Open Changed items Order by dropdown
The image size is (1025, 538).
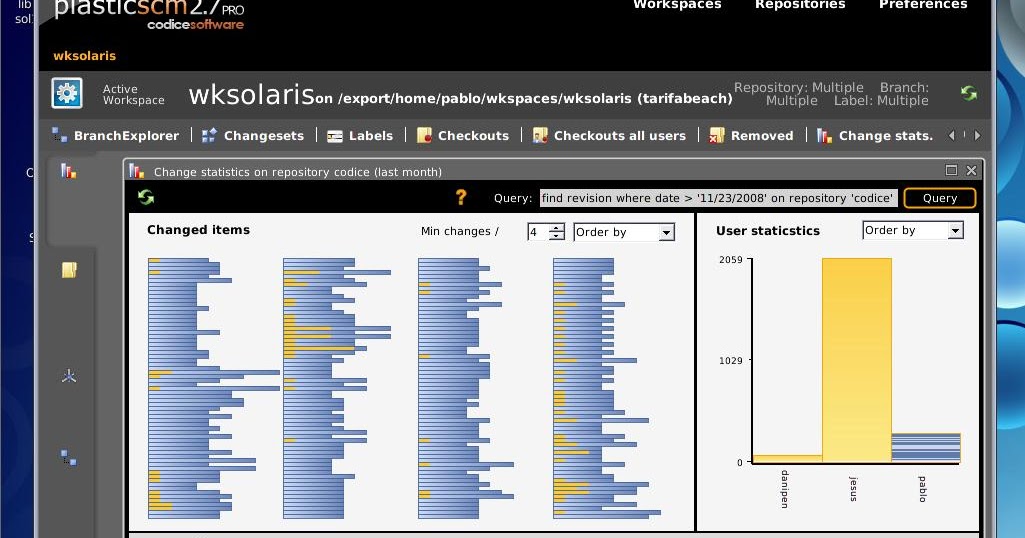tap(624, 232)
